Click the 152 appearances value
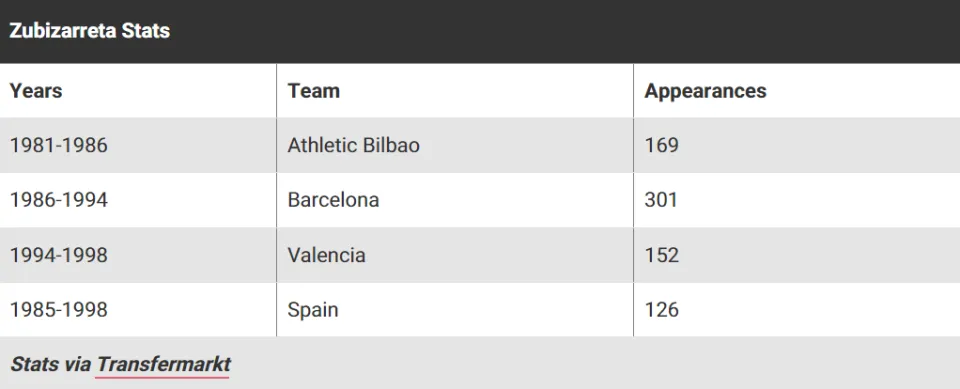Image resolution: width=960 pixels, height=389 pixels. click(662, 255)
